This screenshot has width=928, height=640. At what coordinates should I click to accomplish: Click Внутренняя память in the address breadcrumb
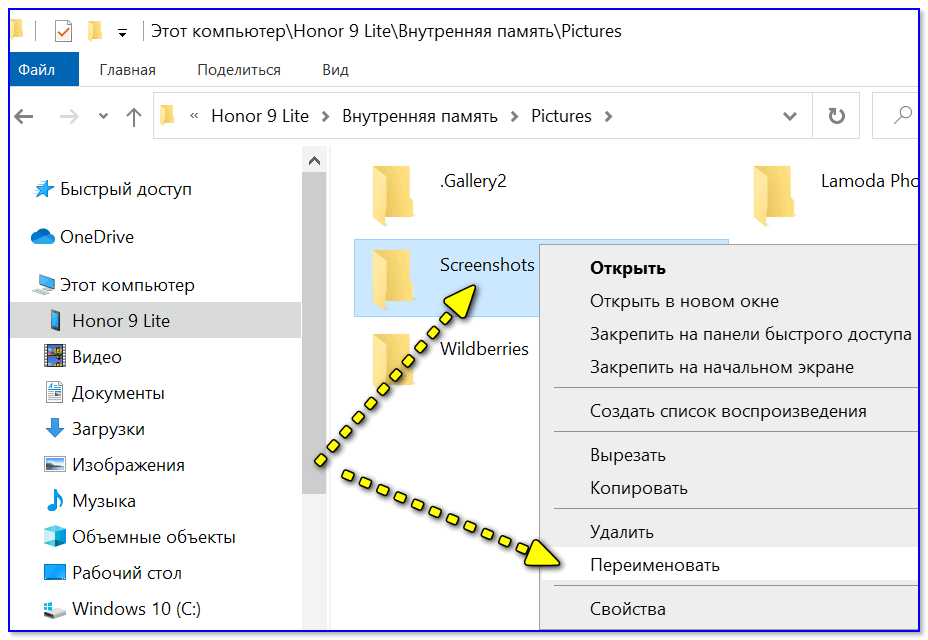pyautogui.click(x=419, y=116)
